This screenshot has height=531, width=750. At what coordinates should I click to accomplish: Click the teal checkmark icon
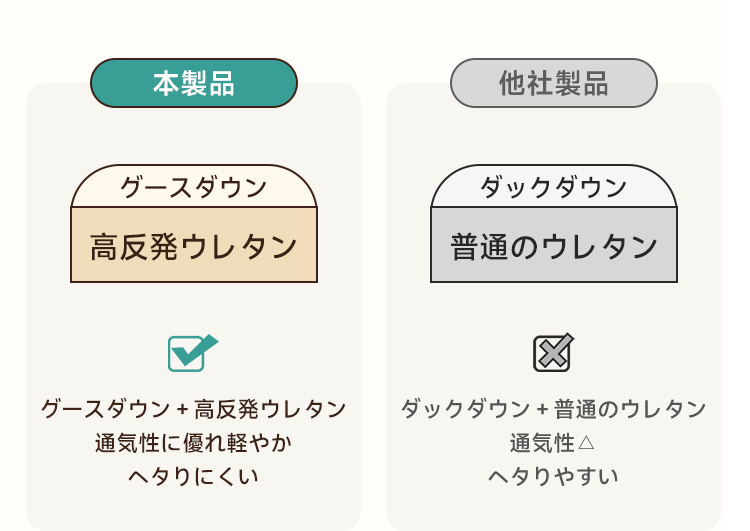pos(193,353)
